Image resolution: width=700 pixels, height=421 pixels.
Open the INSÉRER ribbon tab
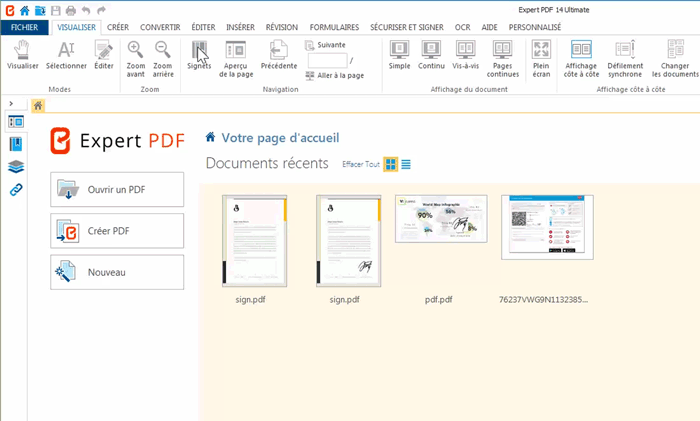click(240, 27)
